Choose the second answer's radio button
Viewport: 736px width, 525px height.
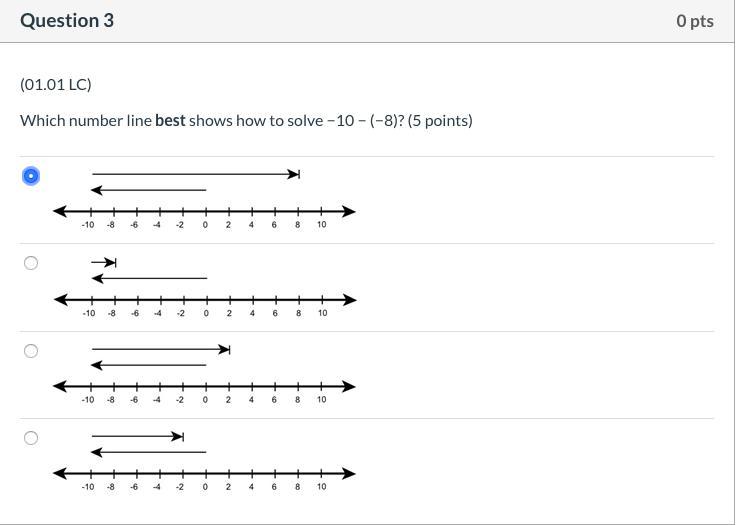pyautogui.click(x=31, y=263)
